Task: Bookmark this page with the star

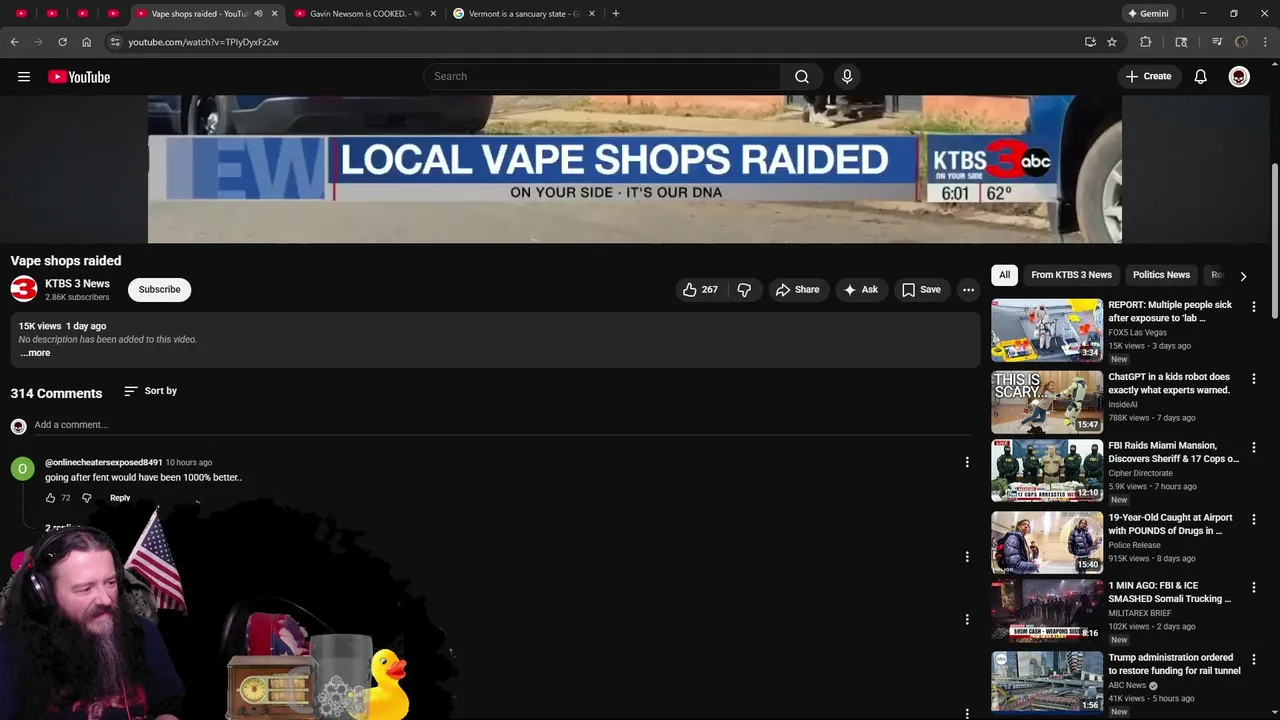Action: coord(1112,42)
